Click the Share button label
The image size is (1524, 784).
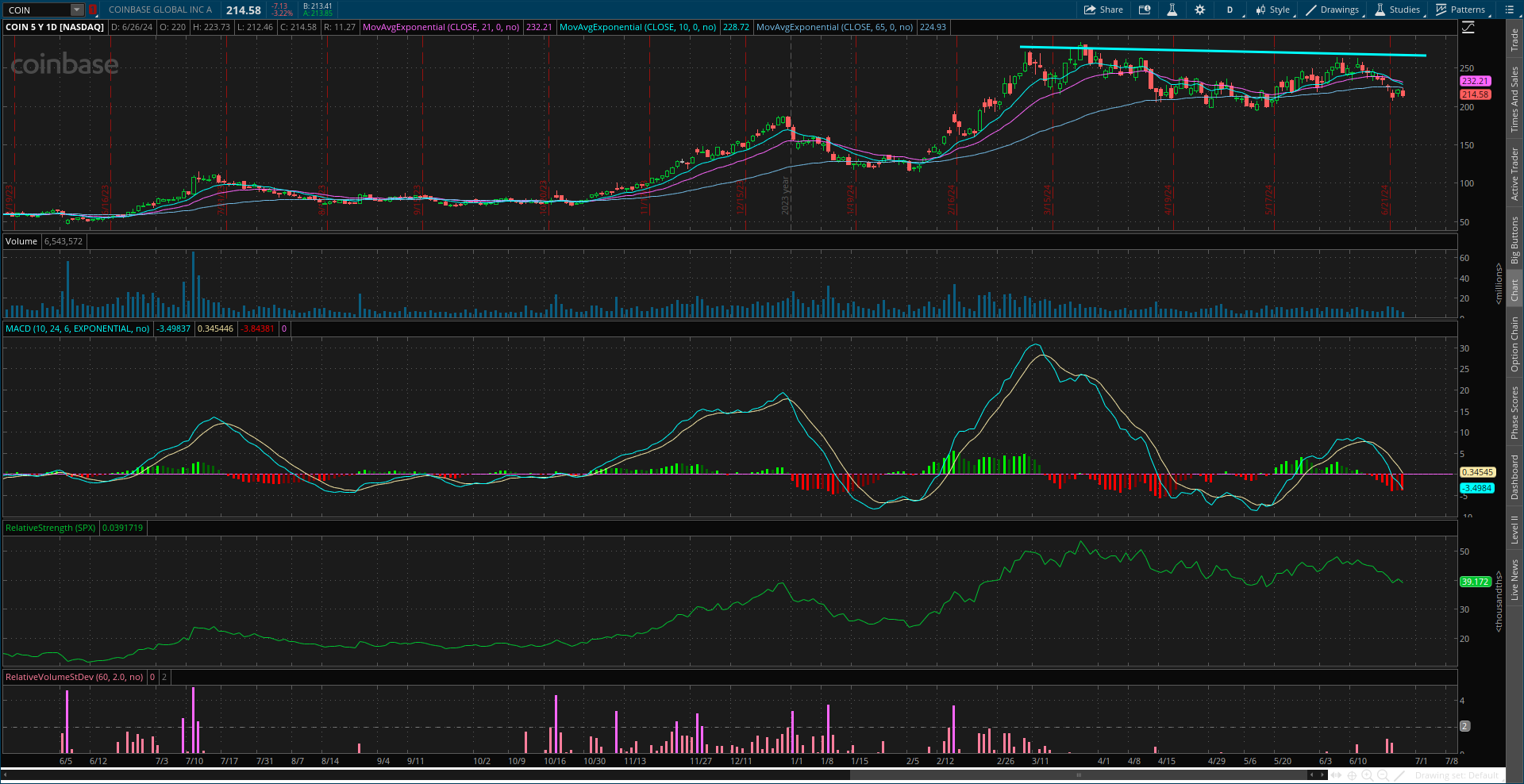pyautogui.click(x=1111, y=10)
